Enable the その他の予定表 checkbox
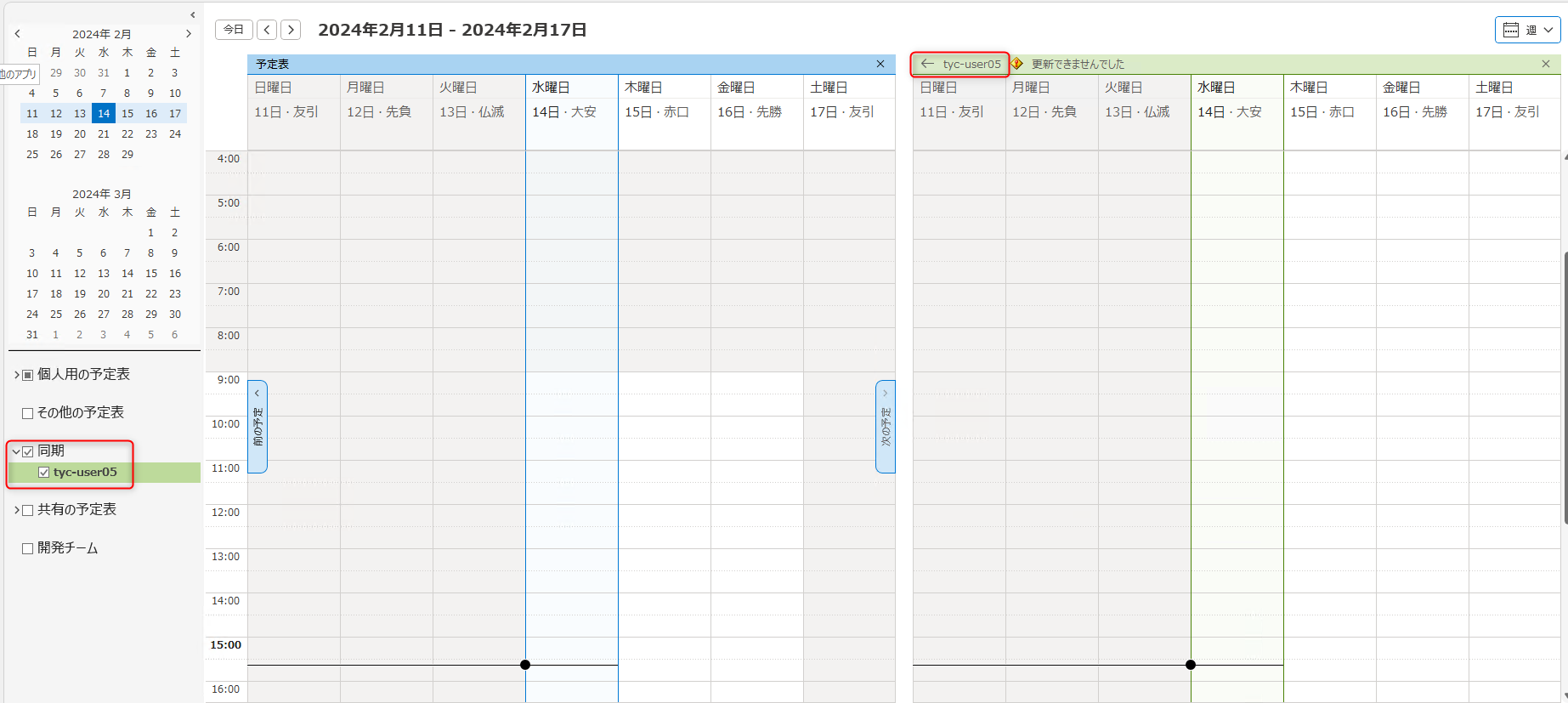 (28, 413)
